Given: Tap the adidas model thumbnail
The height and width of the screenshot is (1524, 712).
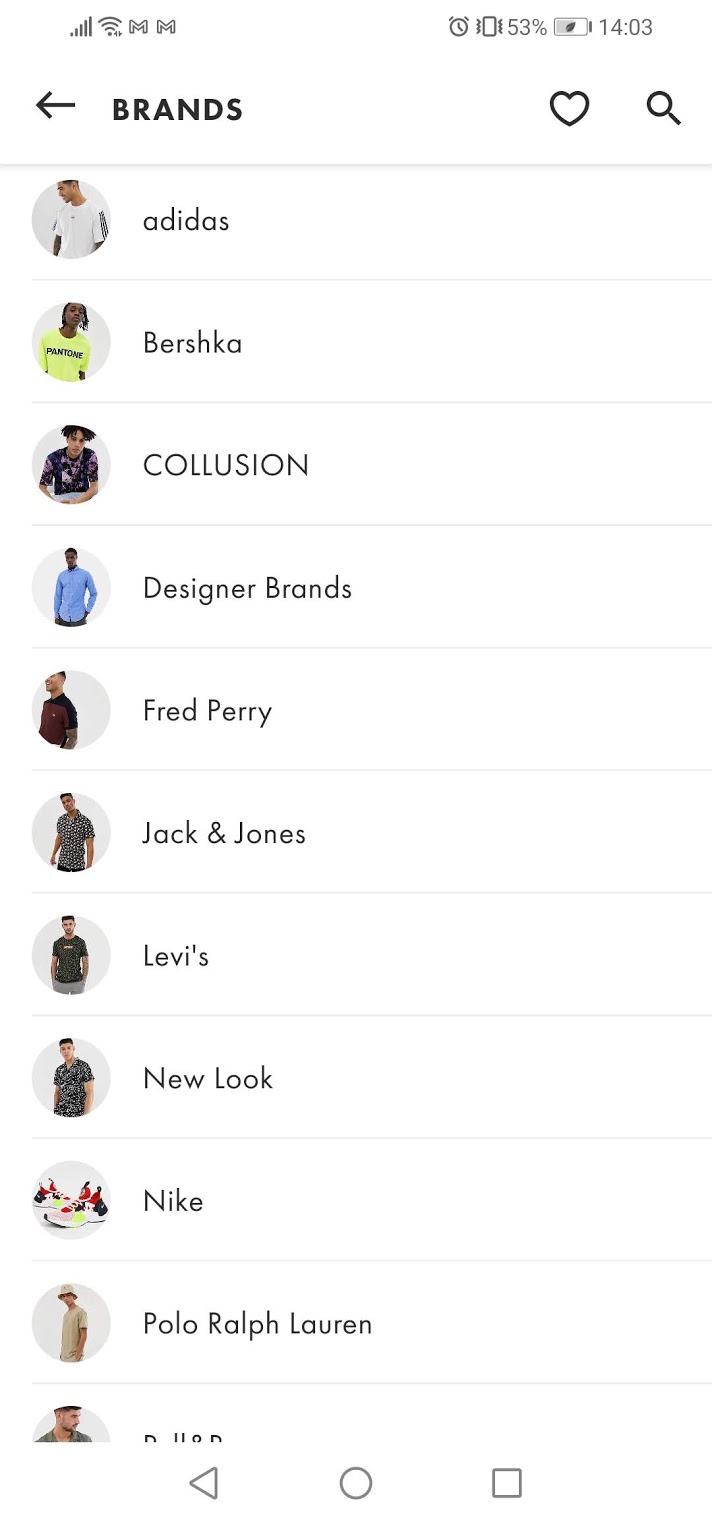Looking at the screenshot, I should tap(71, 219).
